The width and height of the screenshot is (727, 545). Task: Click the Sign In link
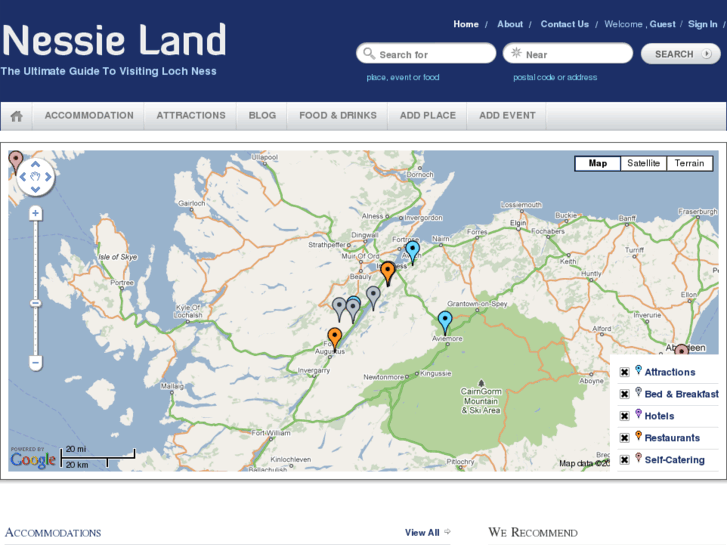(702, 24)
